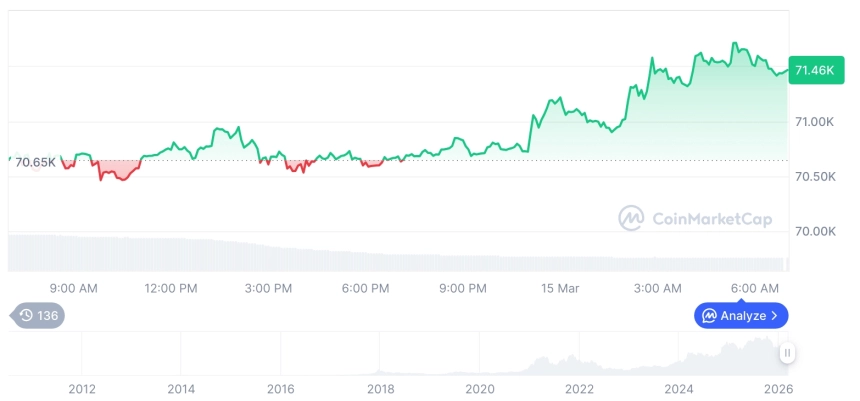The image size is (860, 401).
Task: Click the 15 Mar date axis label
Action: tap(560, 288)
